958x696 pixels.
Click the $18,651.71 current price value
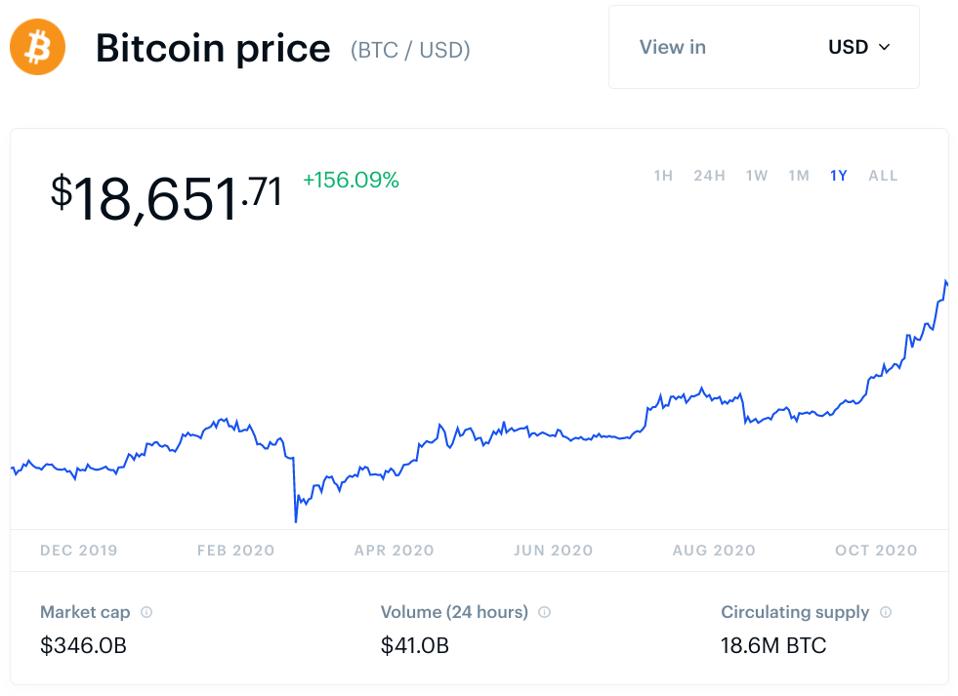(166, 196)
